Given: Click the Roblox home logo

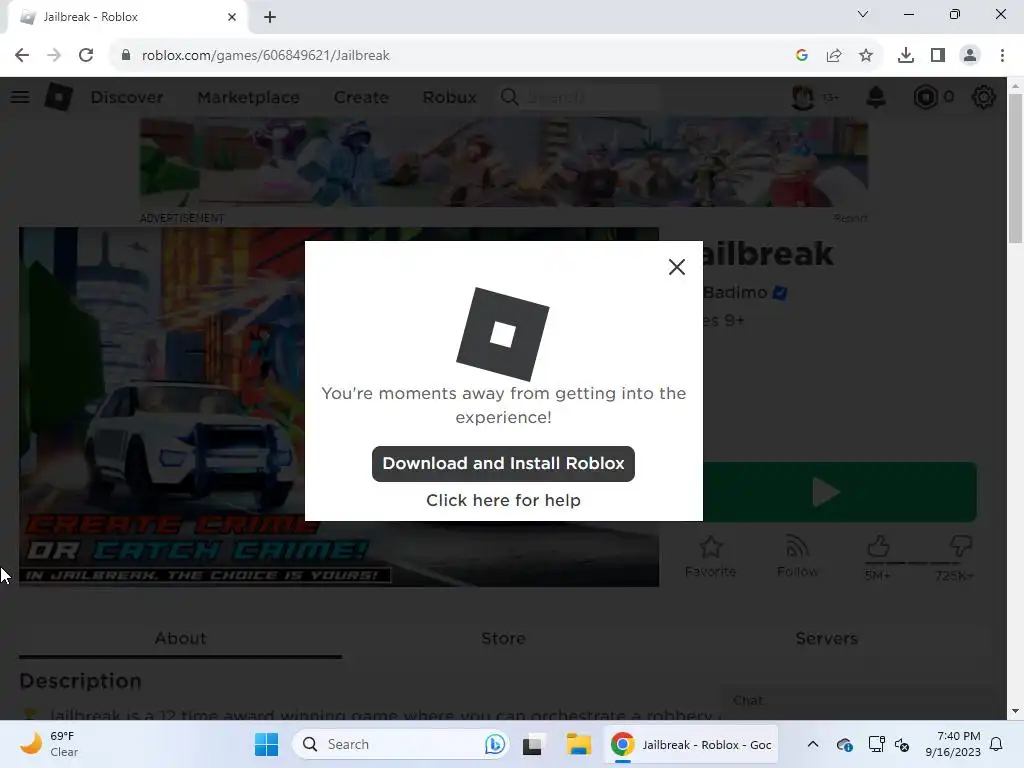Looking at the screenshot, I should (59, 97).
